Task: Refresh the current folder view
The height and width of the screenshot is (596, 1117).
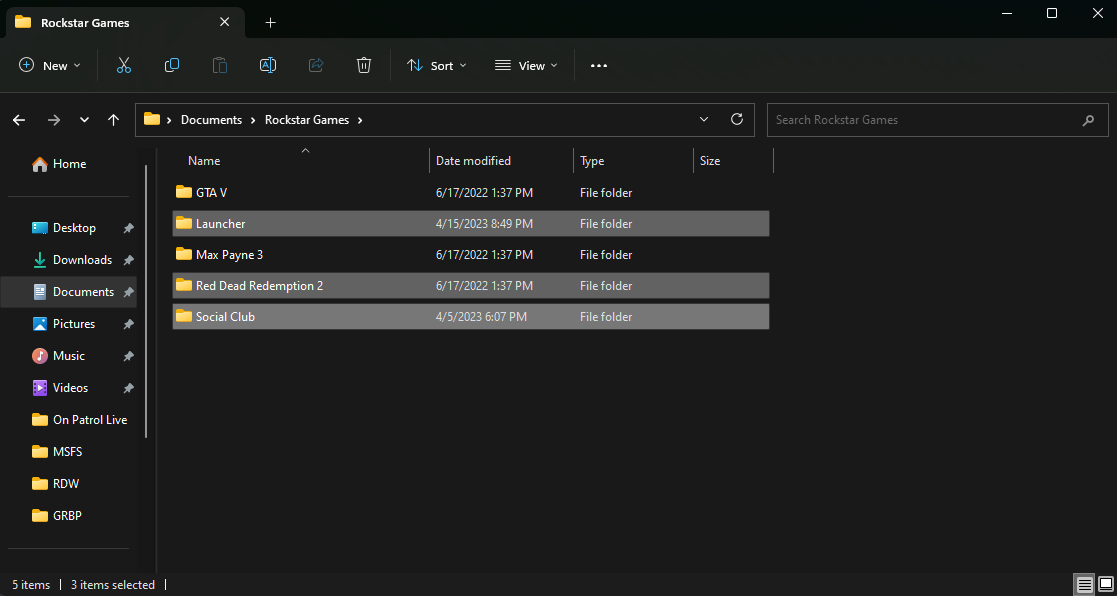Action: [x=737, y=120]
